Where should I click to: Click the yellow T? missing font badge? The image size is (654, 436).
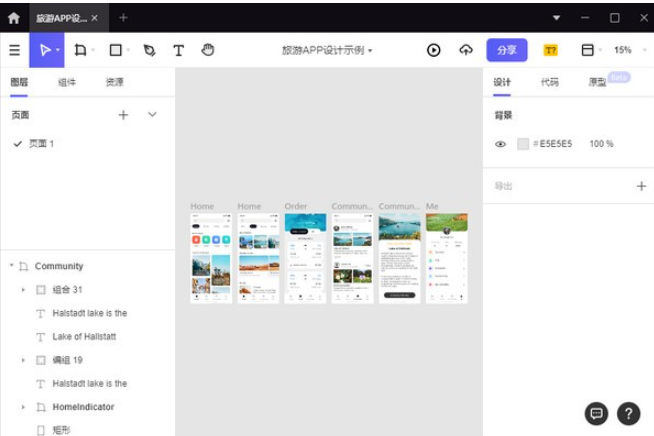coord(551,50)
